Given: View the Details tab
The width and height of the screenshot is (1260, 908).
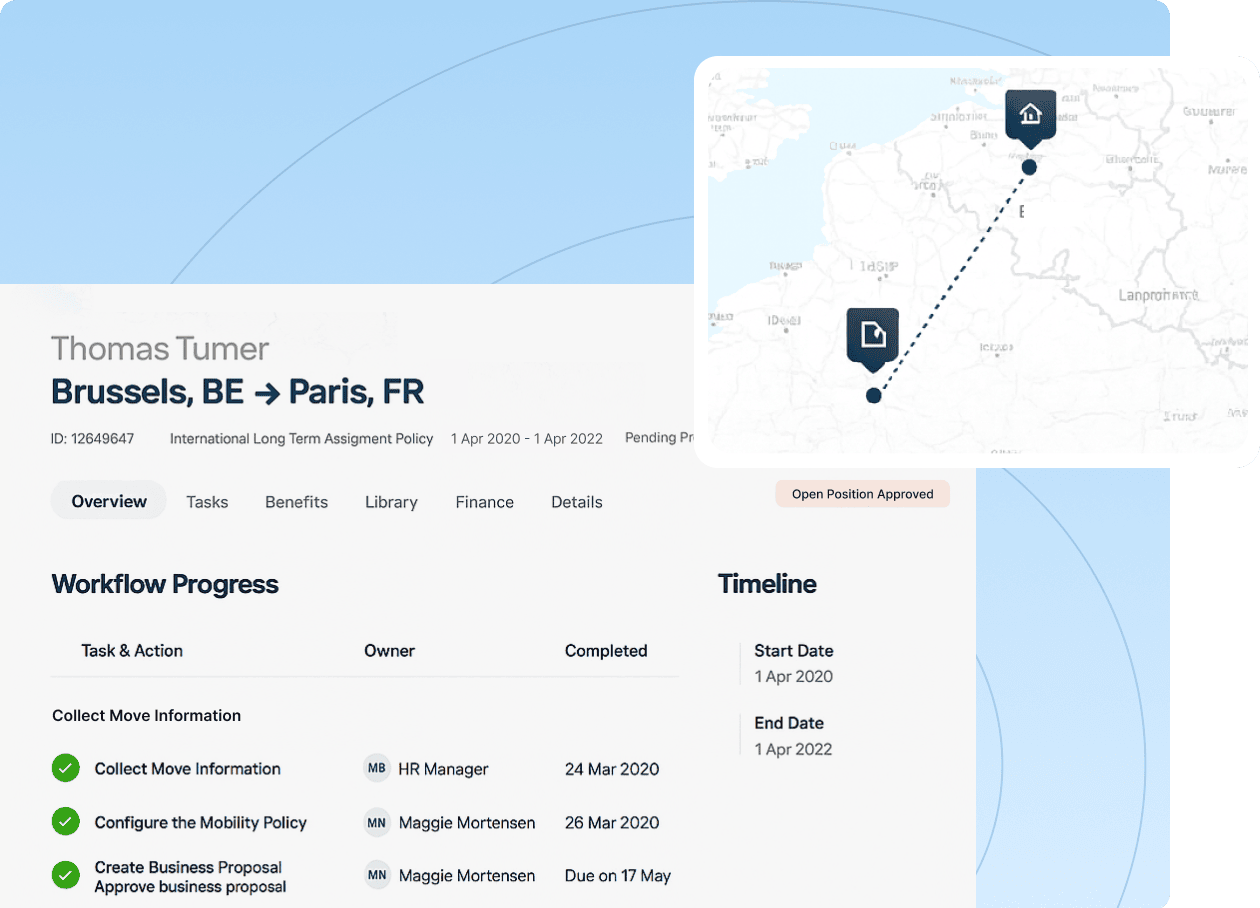Looking at the screenshot, I should pyautogui.click(x=577, y=502).
